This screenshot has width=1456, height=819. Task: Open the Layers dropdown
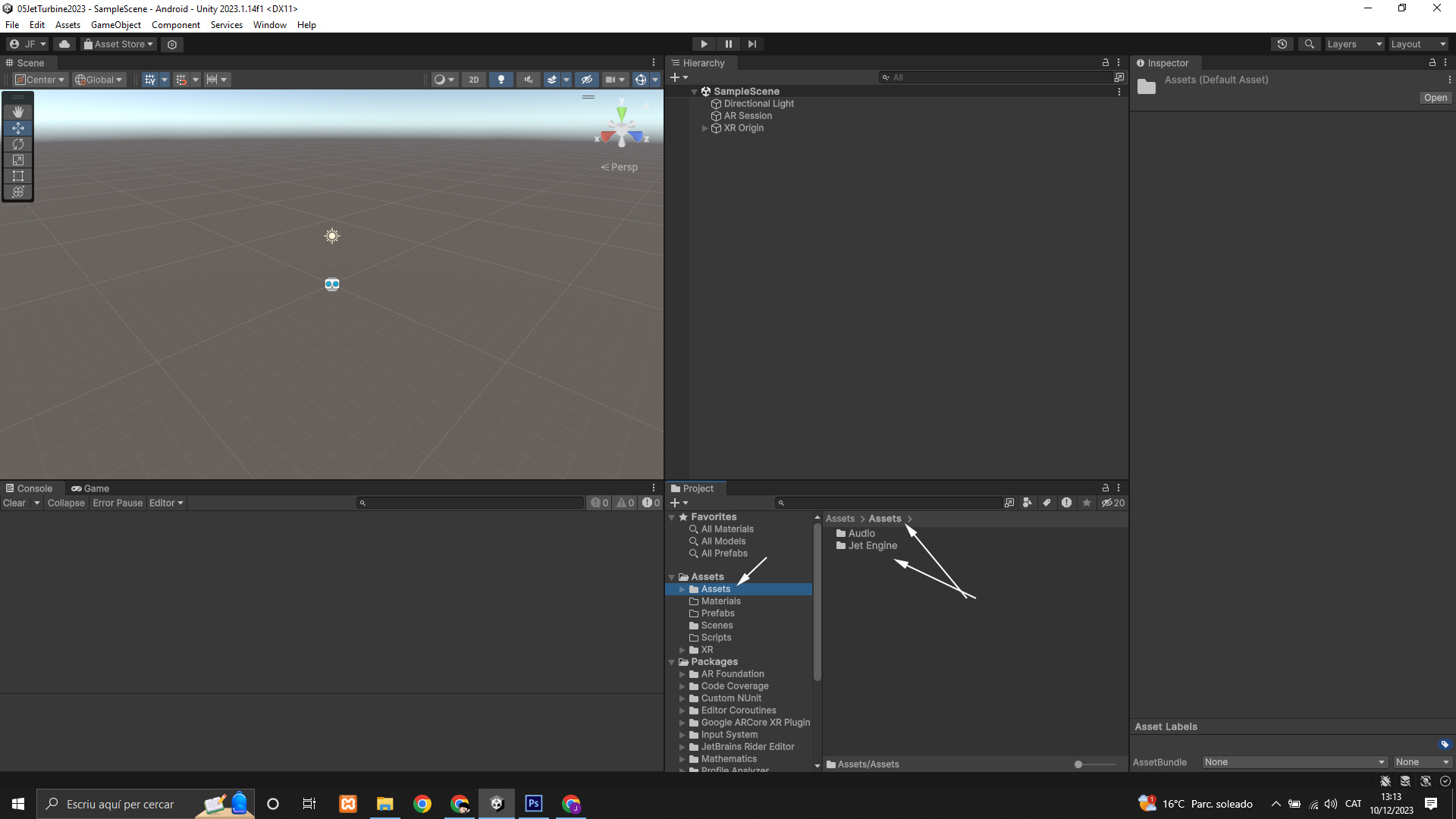[x=1354, y=44]
